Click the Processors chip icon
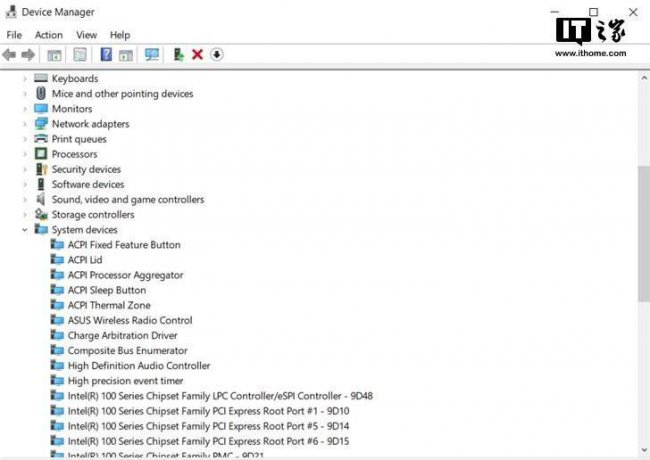The width and height of the screenshot is (650, 460). pyautogui.click(x=41, y=154)
